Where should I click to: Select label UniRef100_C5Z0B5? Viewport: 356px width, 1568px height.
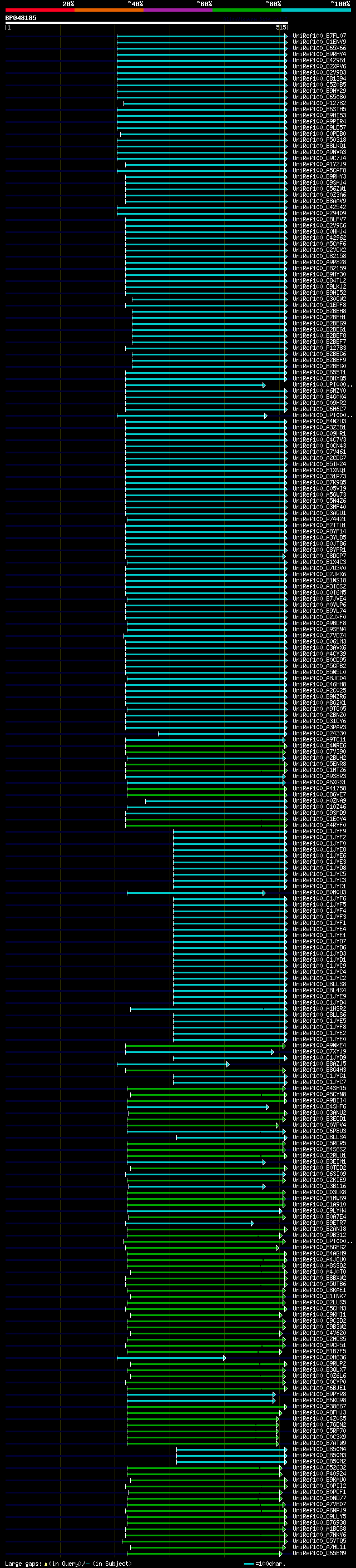tap(319, 85)
